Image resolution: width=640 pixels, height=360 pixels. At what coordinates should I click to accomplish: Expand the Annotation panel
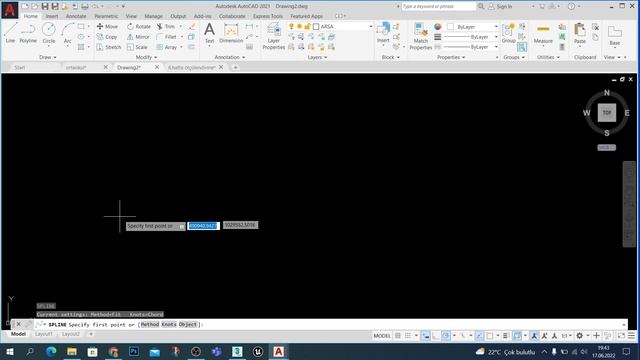[230, 57]
